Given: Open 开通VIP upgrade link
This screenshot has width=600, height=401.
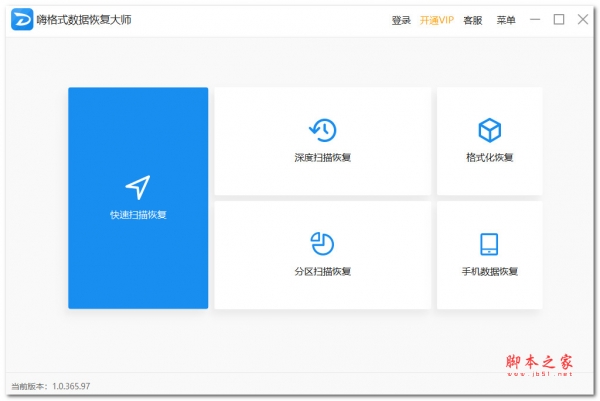Looking at the screenshot, I should [437, 20].
